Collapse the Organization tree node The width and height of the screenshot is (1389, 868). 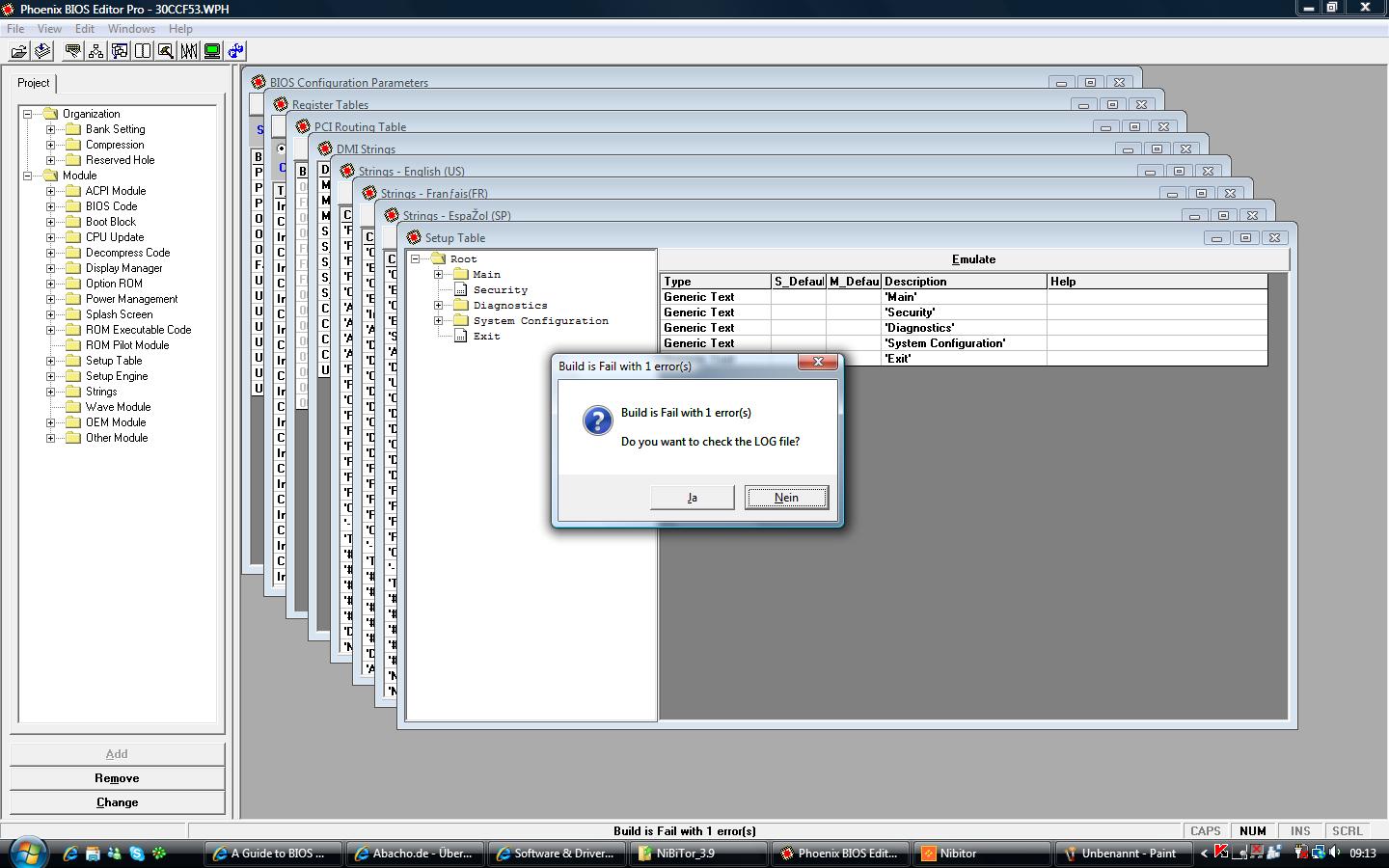[28, 114]
